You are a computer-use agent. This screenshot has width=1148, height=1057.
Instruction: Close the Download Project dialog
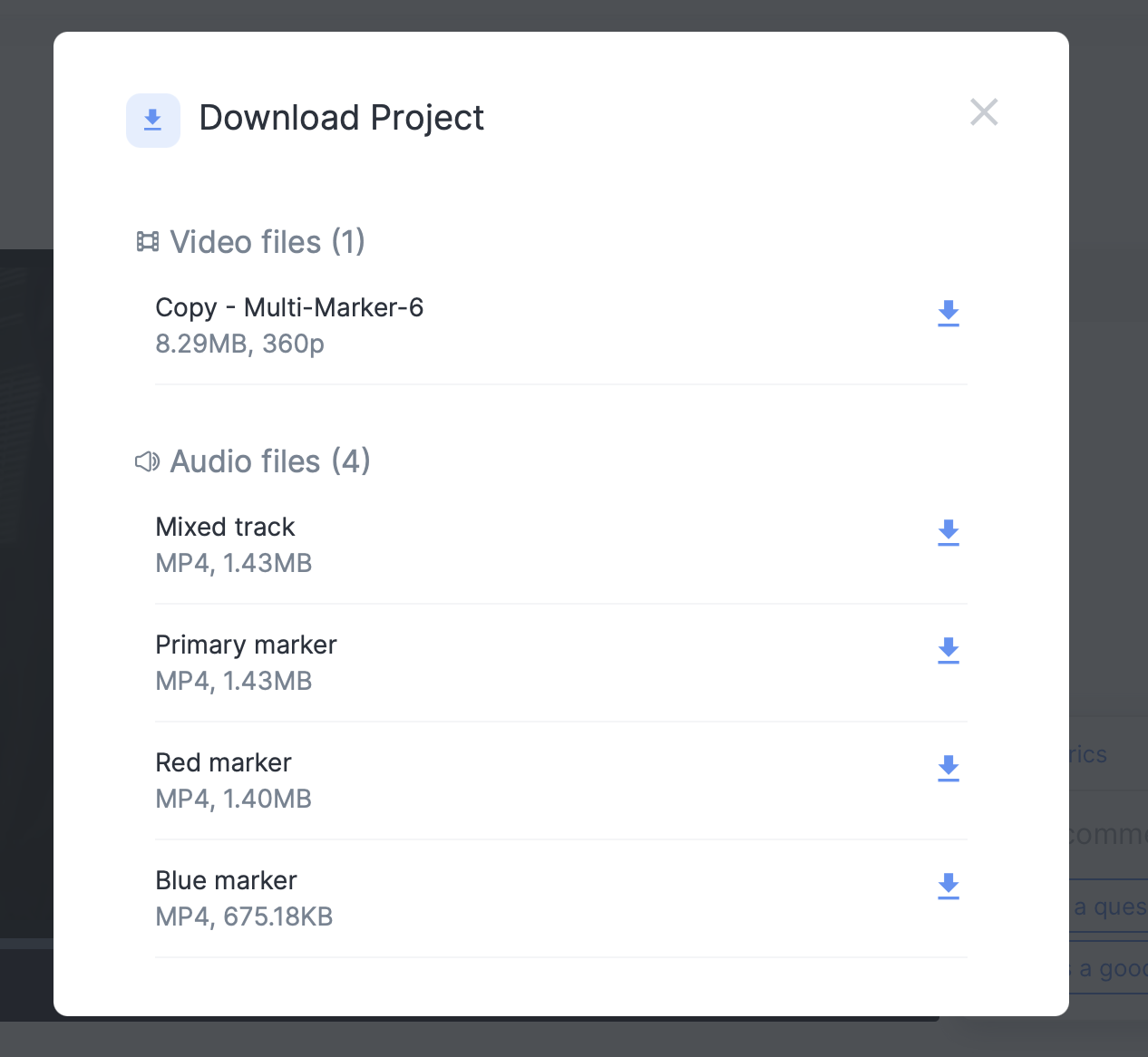pos(984,112)
